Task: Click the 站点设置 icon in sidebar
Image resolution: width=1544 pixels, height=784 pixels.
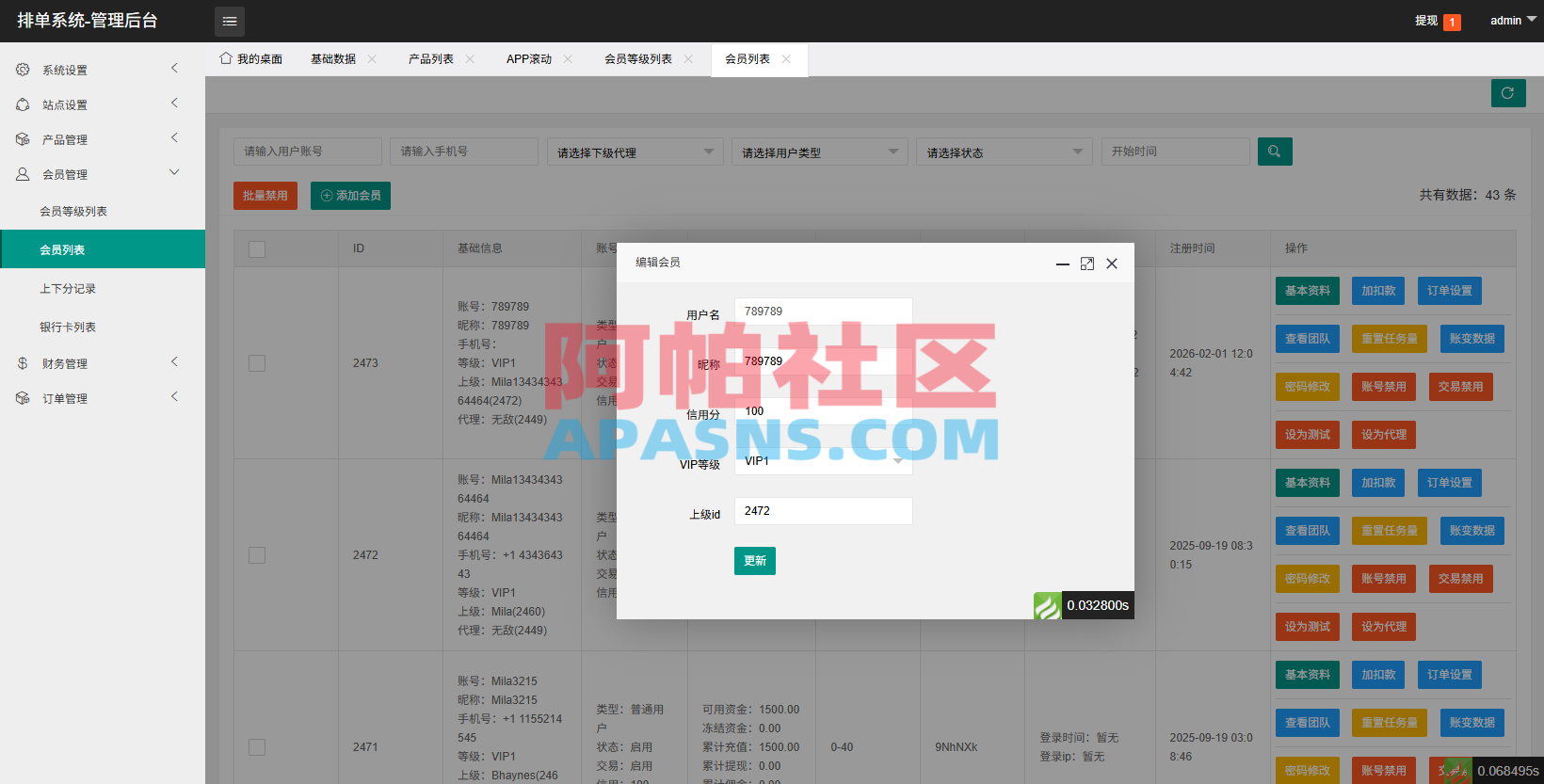Action: click(23, 104)
